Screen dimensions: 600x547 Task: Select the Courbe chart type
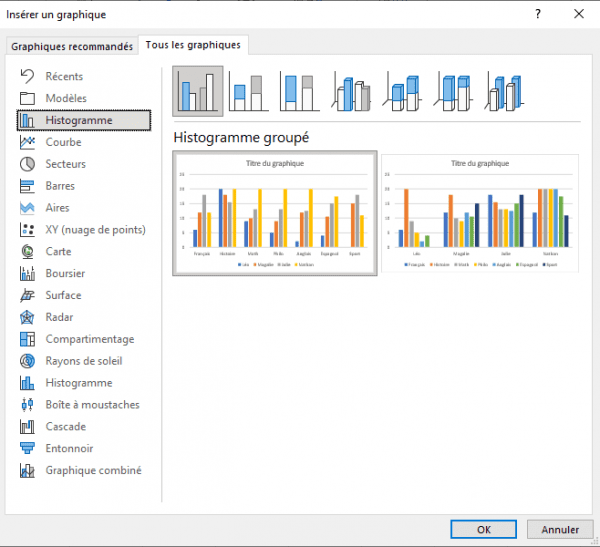(x=84, y=142)
